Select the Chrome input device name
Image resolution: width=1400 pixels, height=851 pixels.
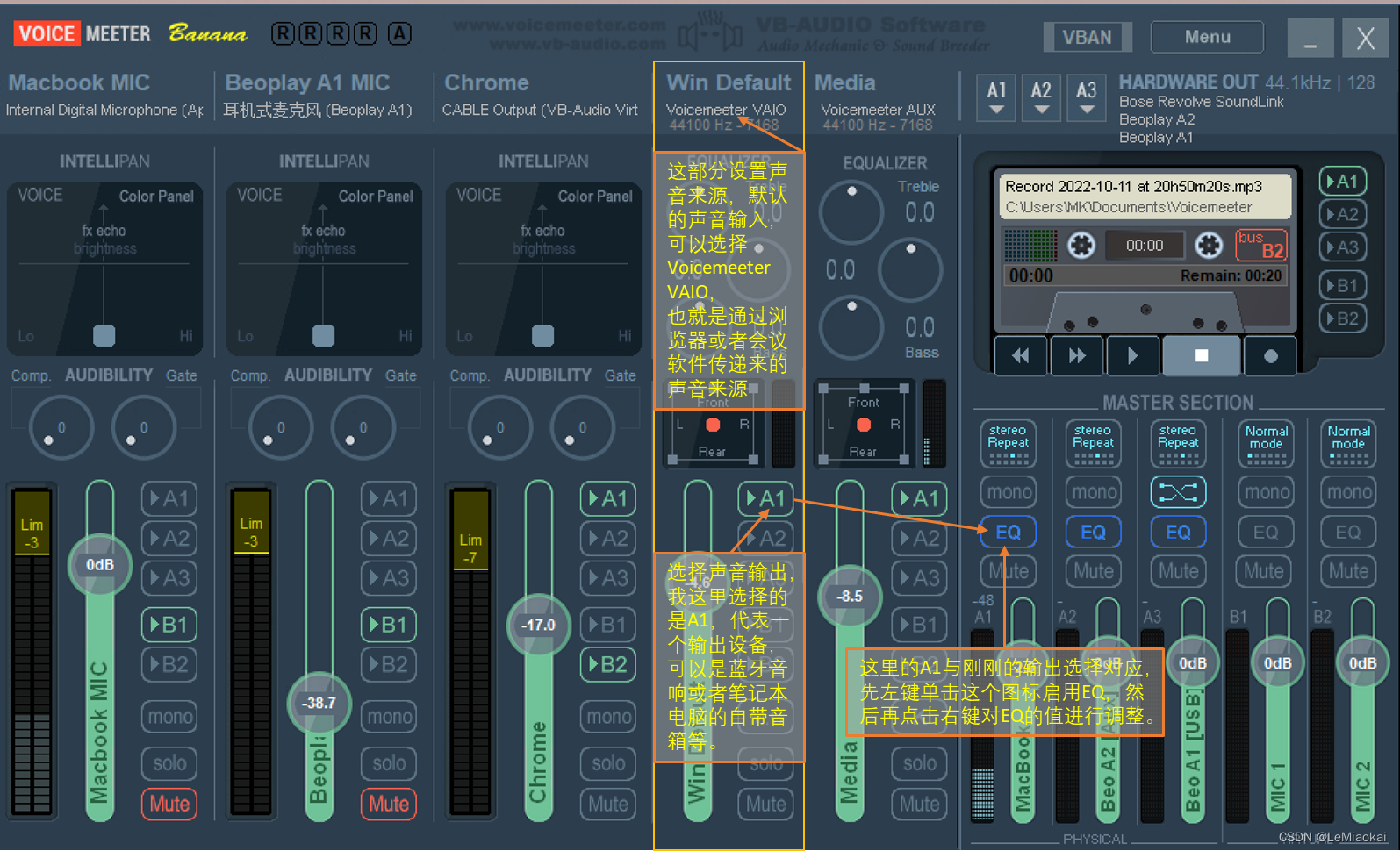click(540, 111)
